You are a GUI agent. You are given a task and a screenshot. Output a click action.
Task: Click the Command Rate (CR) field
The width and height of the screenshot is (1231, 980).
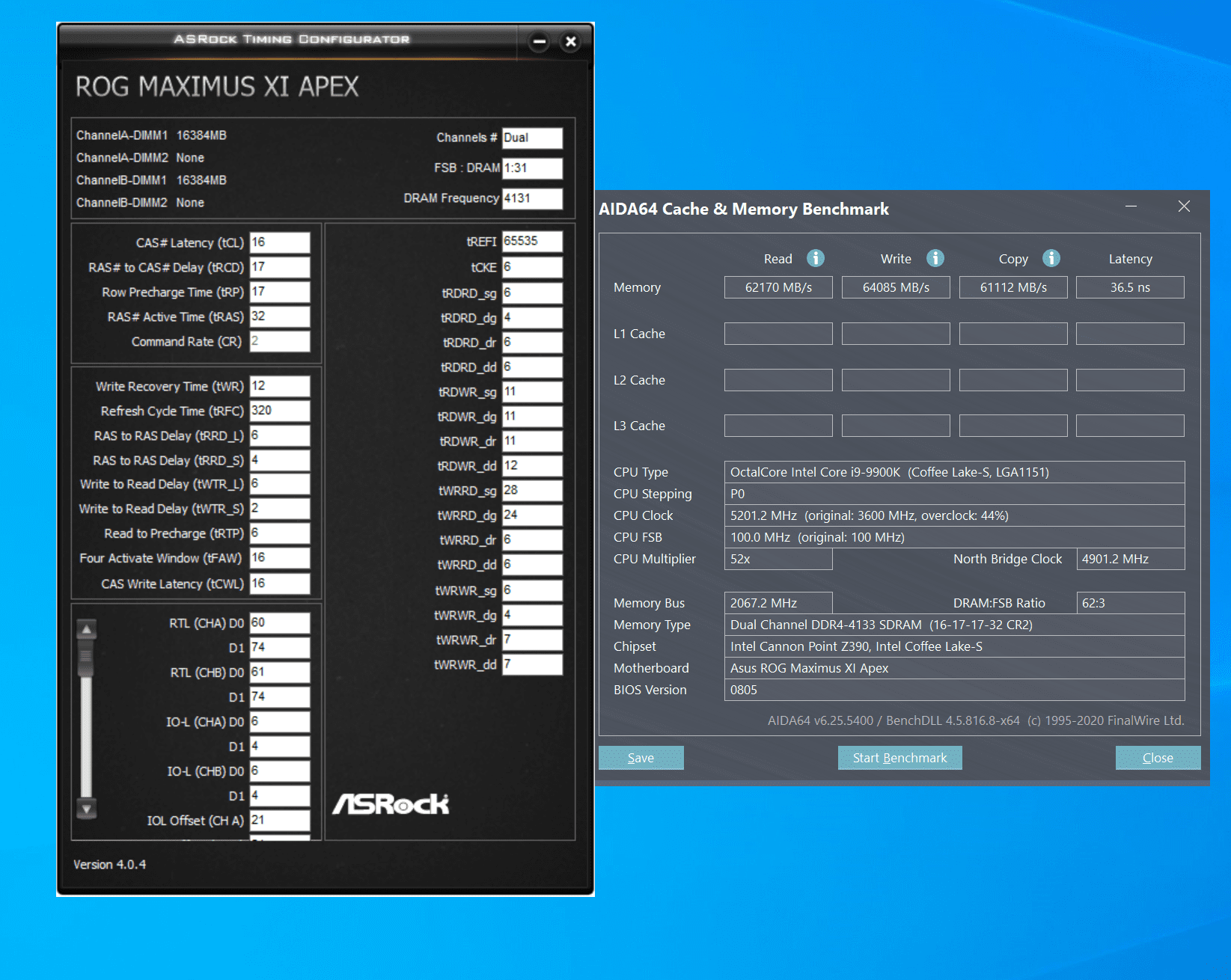280,341
